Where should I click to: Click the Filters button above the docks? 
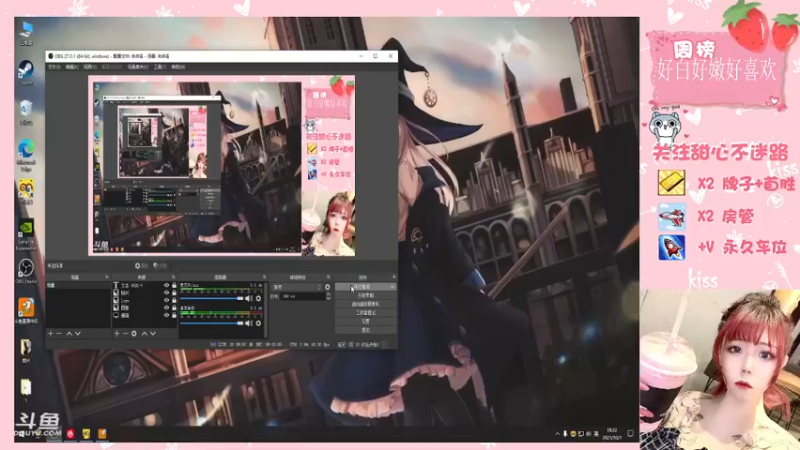160,266
